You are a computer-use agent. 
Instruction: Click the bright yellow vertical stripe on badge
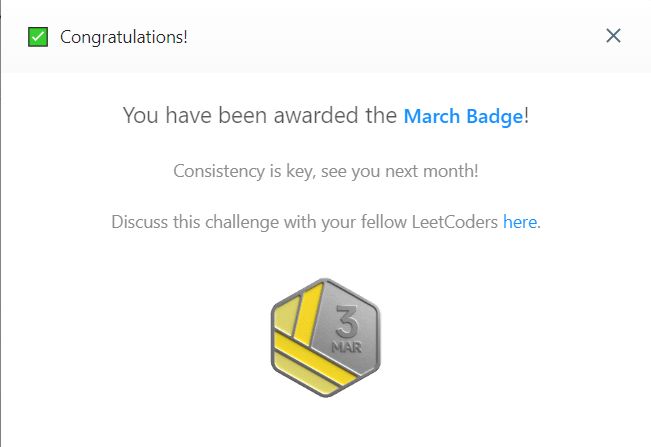click(308, 314)
